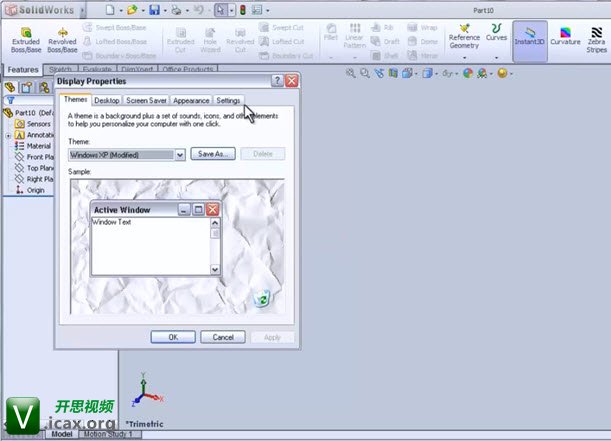Select Part10 root in feature tree
611x441 pixels.
29,113
